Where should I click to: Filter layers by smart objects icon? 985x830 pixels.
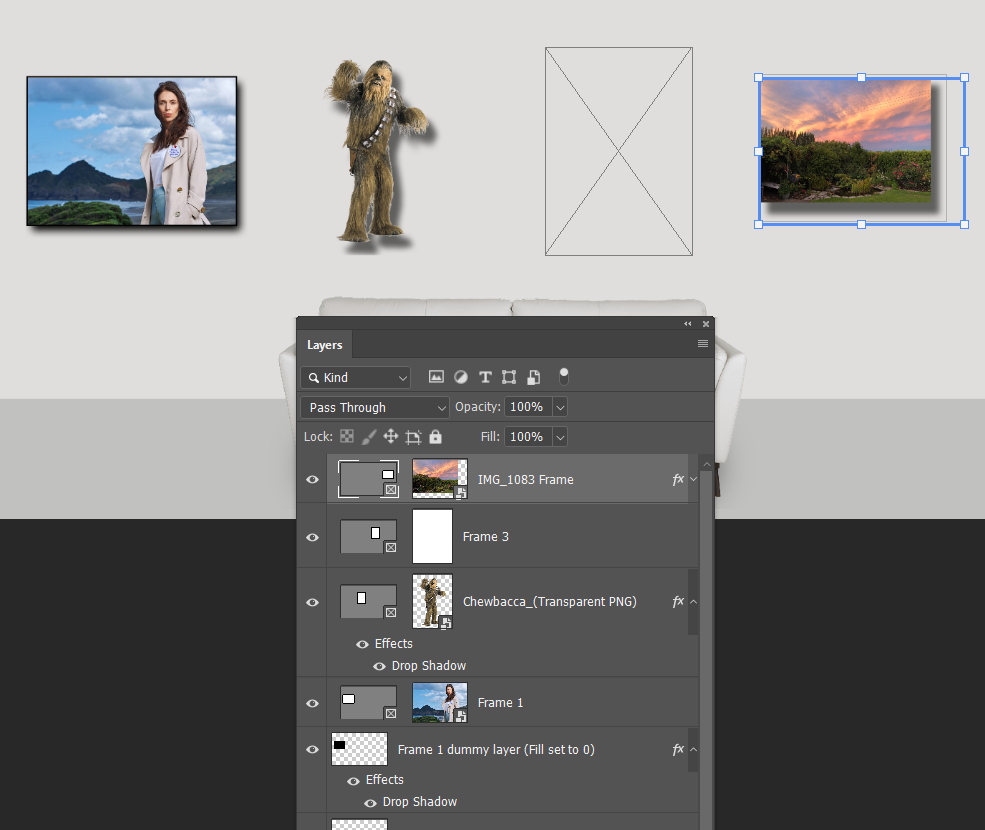[x=533, y=377]
